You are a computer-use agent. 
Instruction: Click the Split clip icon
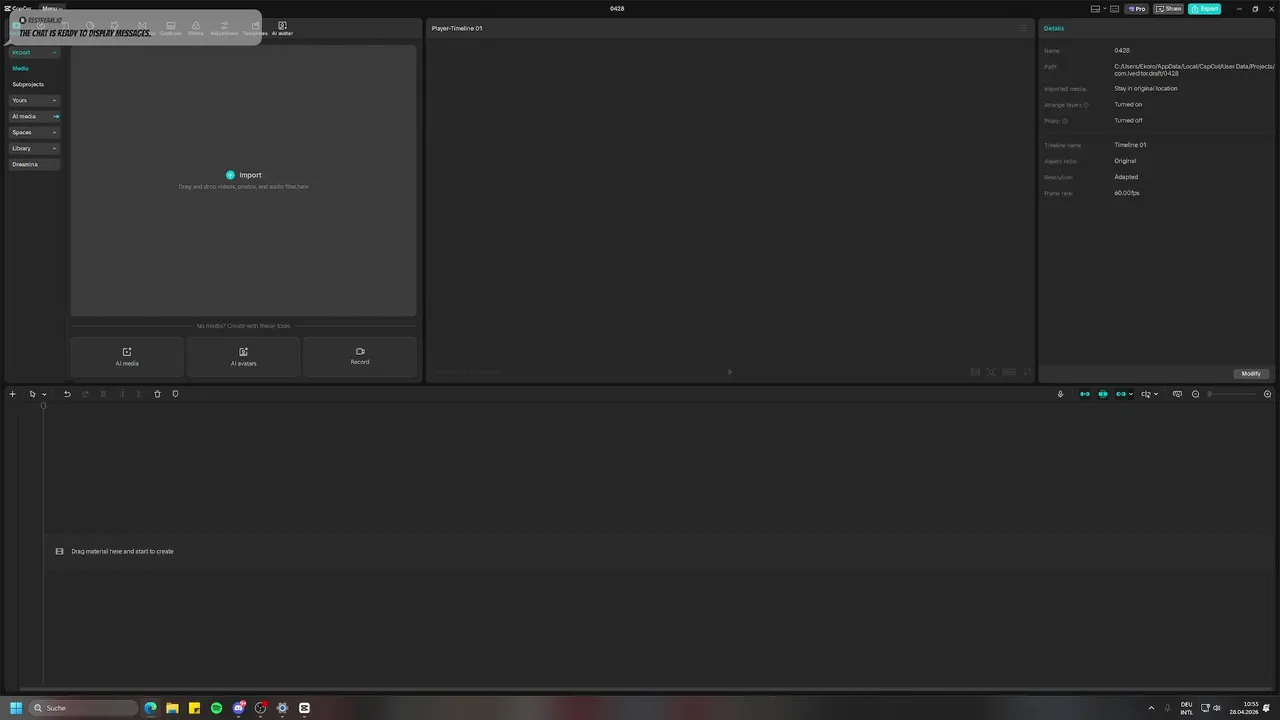tap(103, 394)
